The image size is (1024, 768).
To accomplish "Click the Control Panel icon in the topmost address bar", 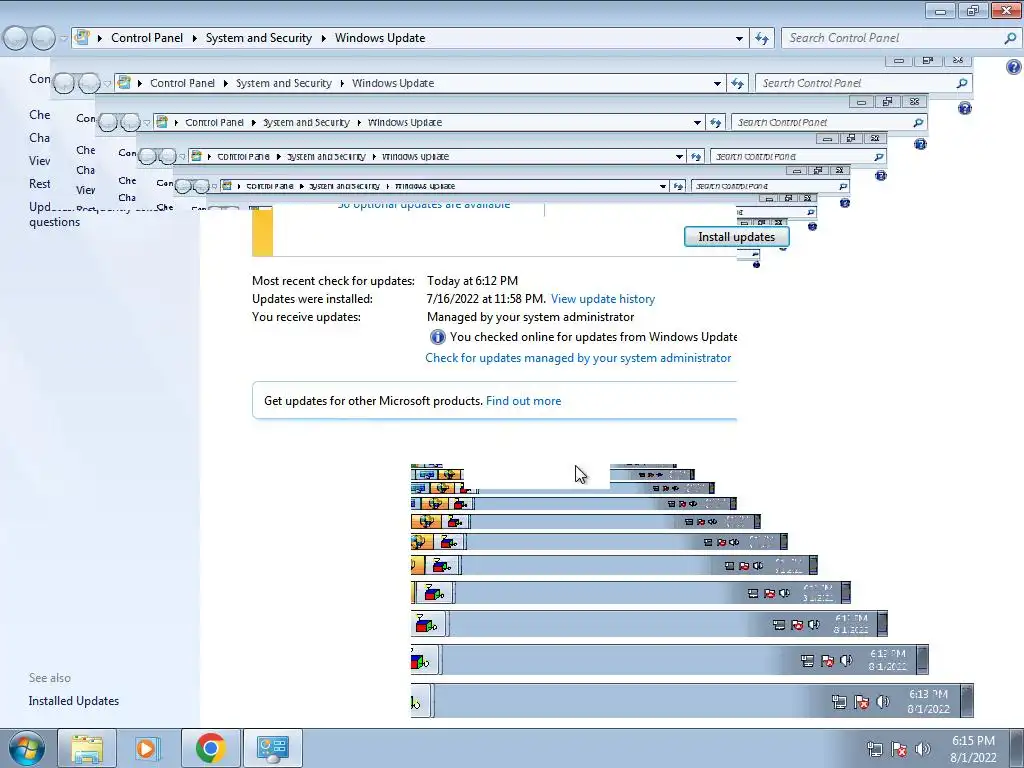I will coord(82,38).
